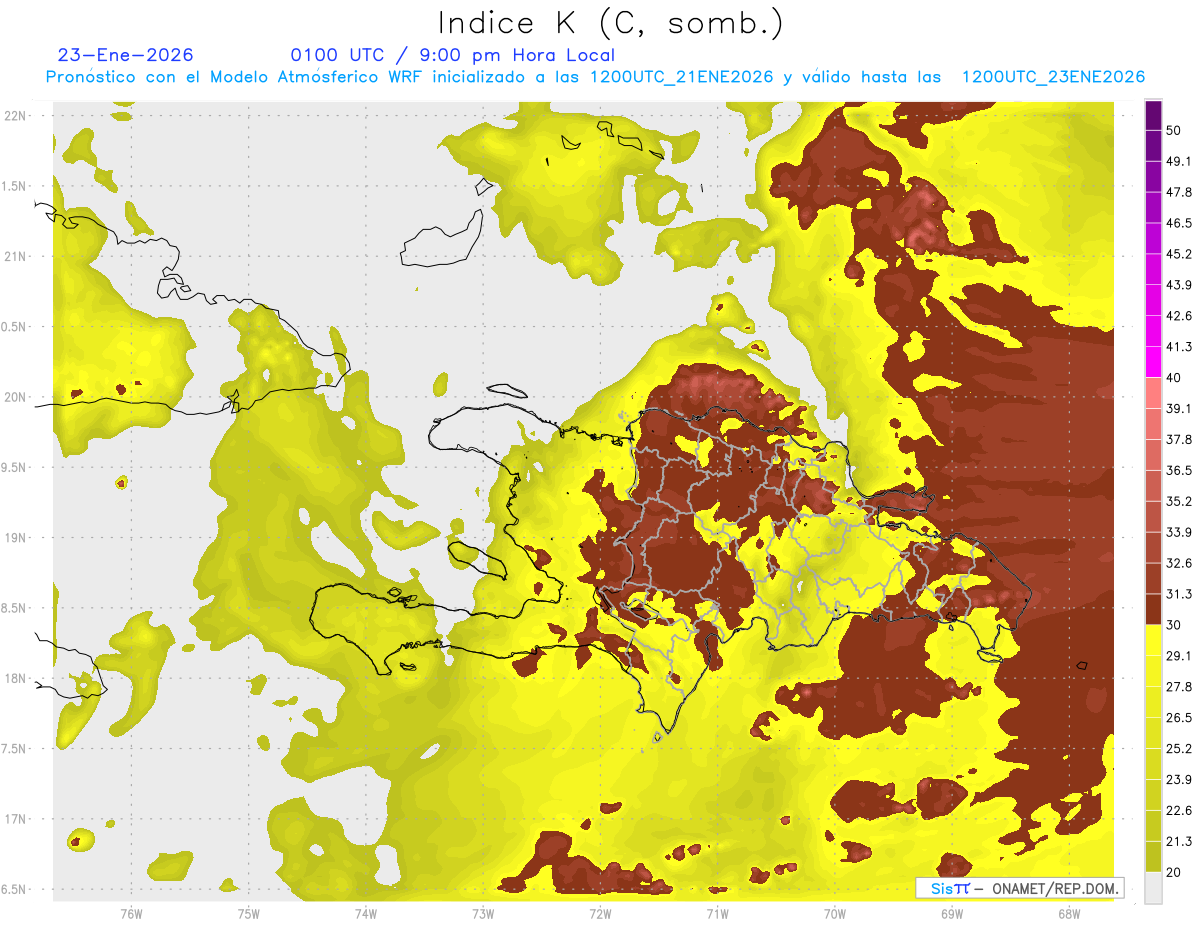
Task: Click the "9.5N" latitude label
Action: [15, 468]
